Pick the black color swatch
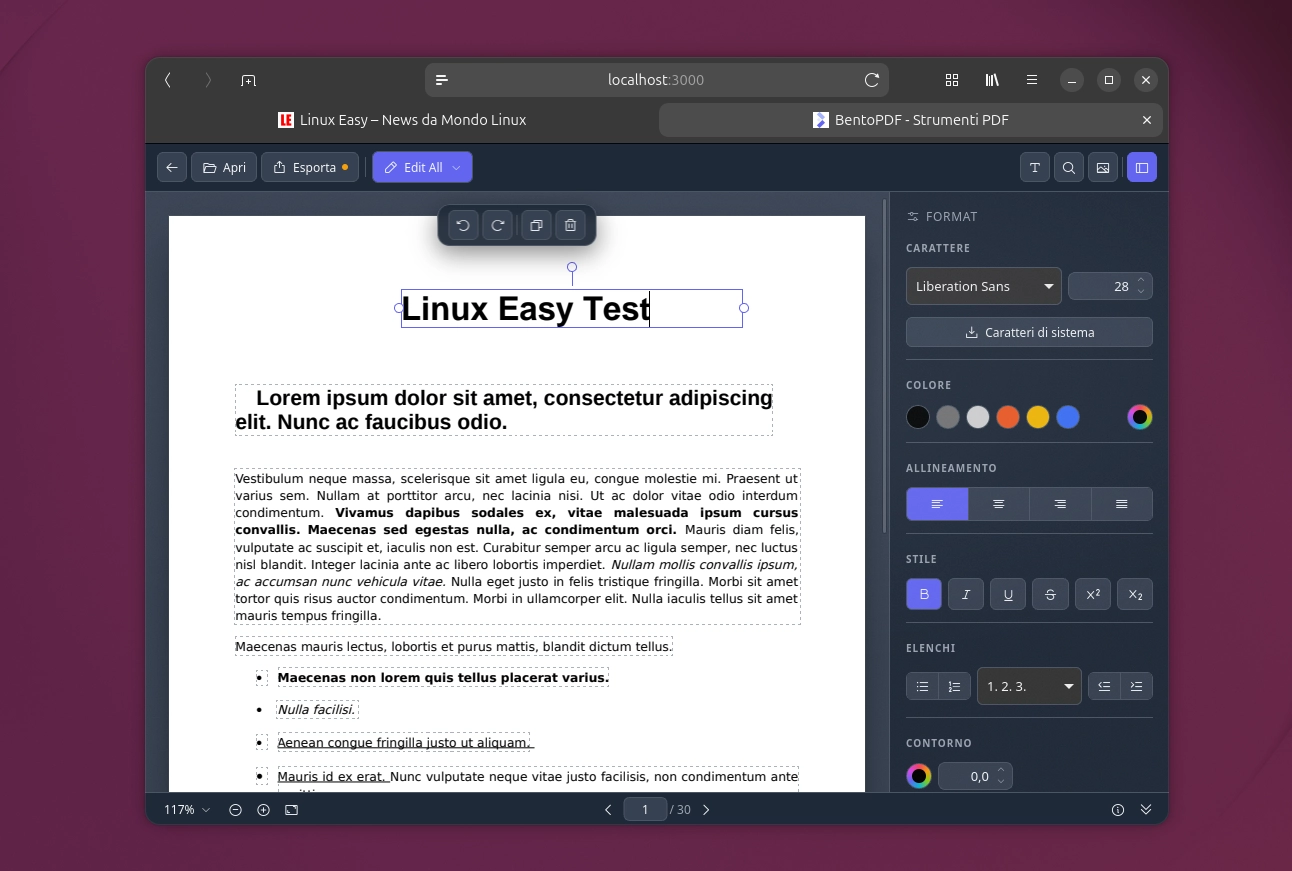Image resolution: width=1292 pixels, height=871 pixels. point(918,417)
